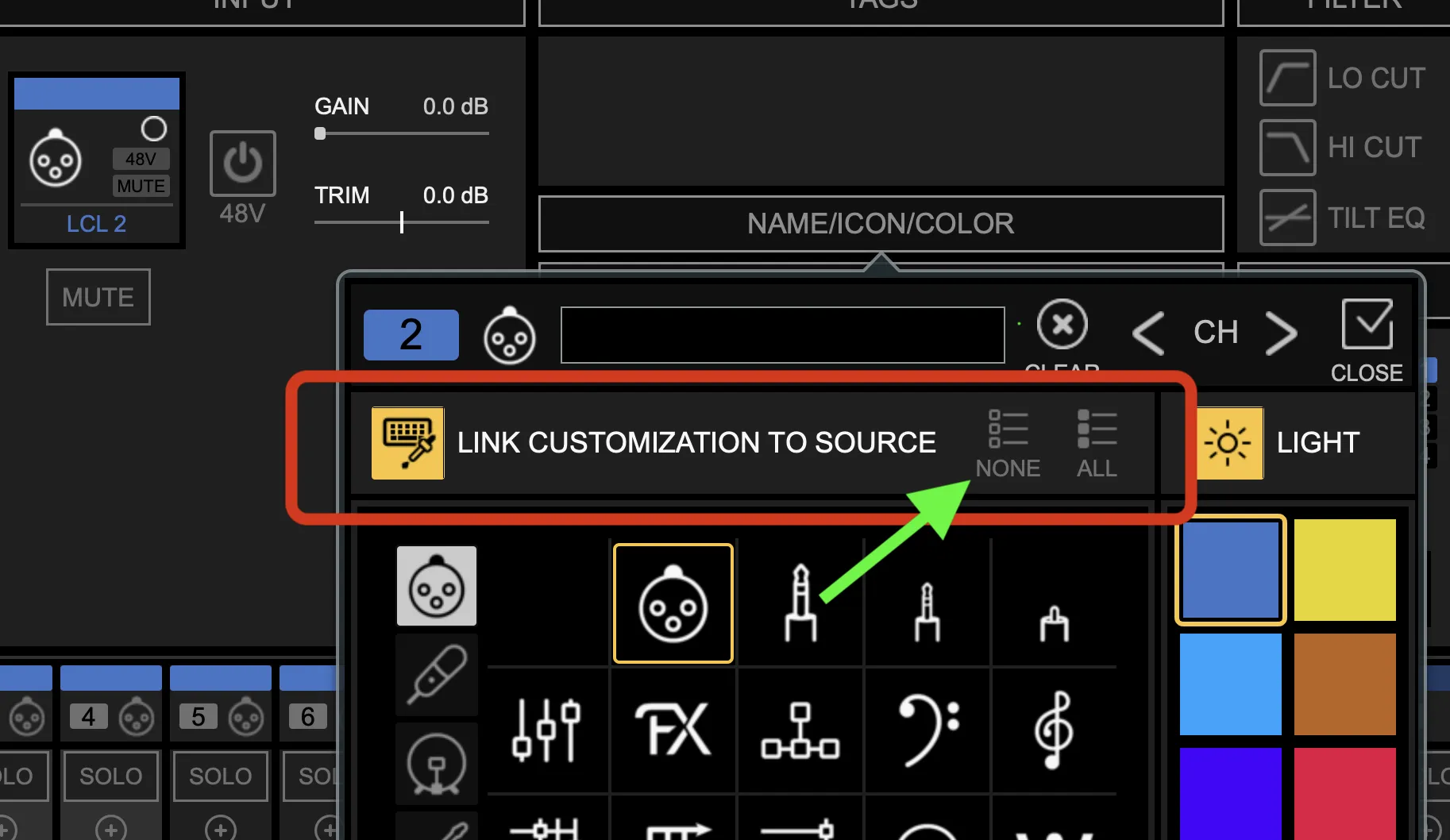Image resolution: width=1450 pixels, height=840 pixels.
Task: Set source link to ALL
Action: [1097, 444]
